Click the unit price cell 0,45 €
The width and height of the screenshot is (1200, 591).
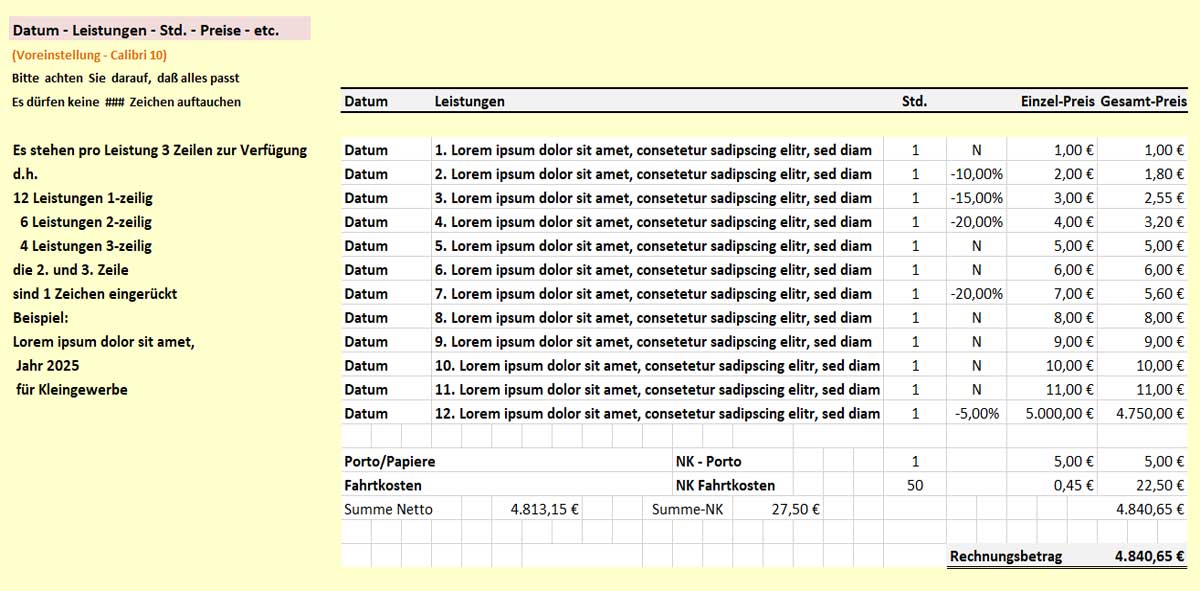1074,485
